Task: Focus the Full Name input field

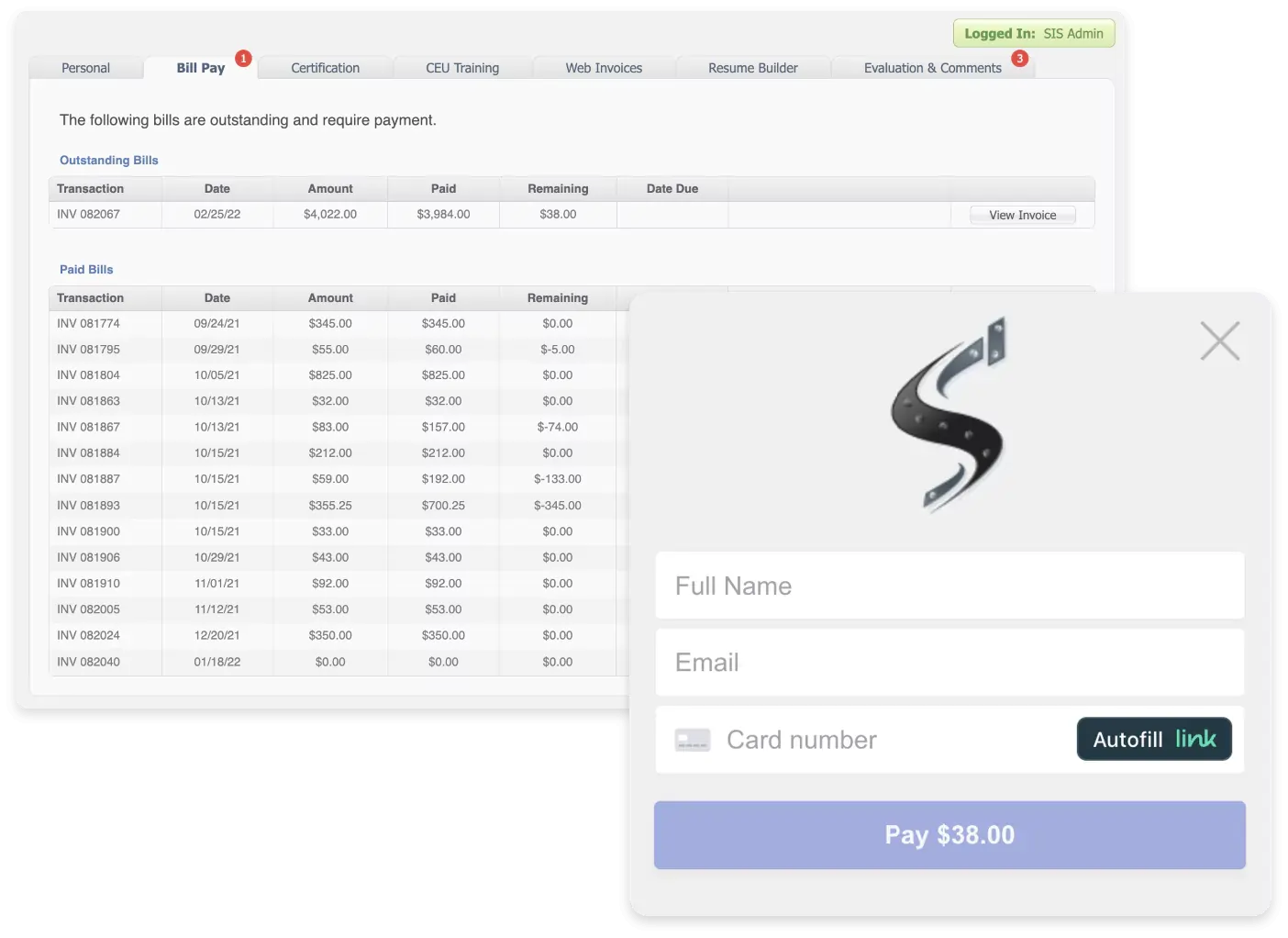Action: click(x=949, y=586)
